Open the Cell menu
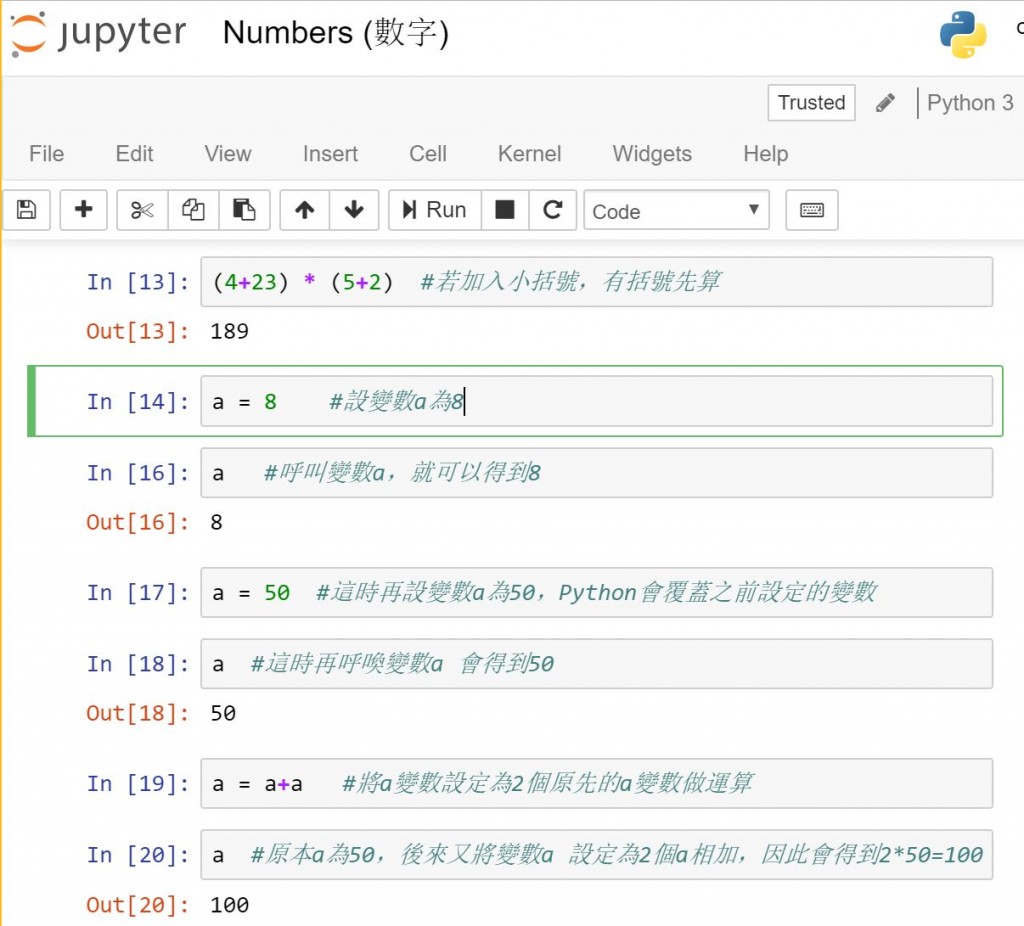The width and height of the screenshot is (1024, 926). (x=428, y=153)
